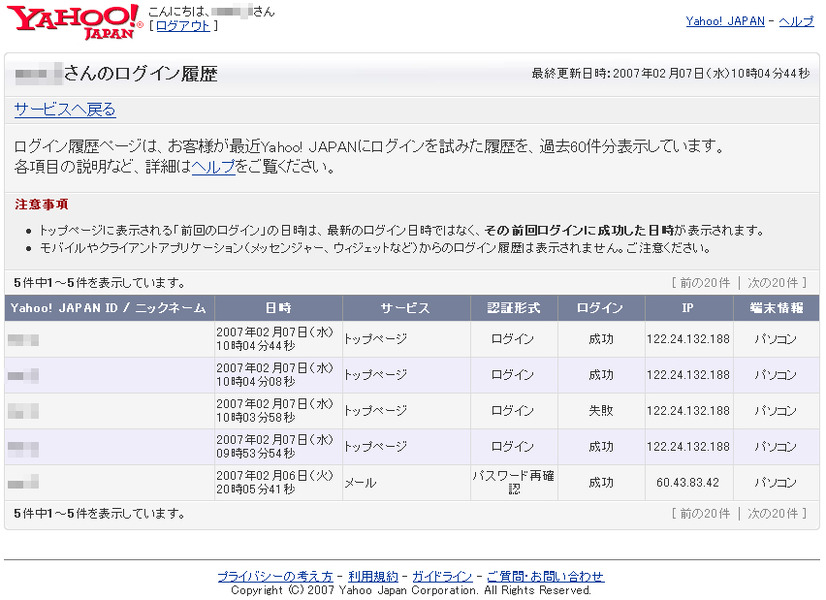
Task: Click the ログアウト logout link
Action: click(183, 26)
